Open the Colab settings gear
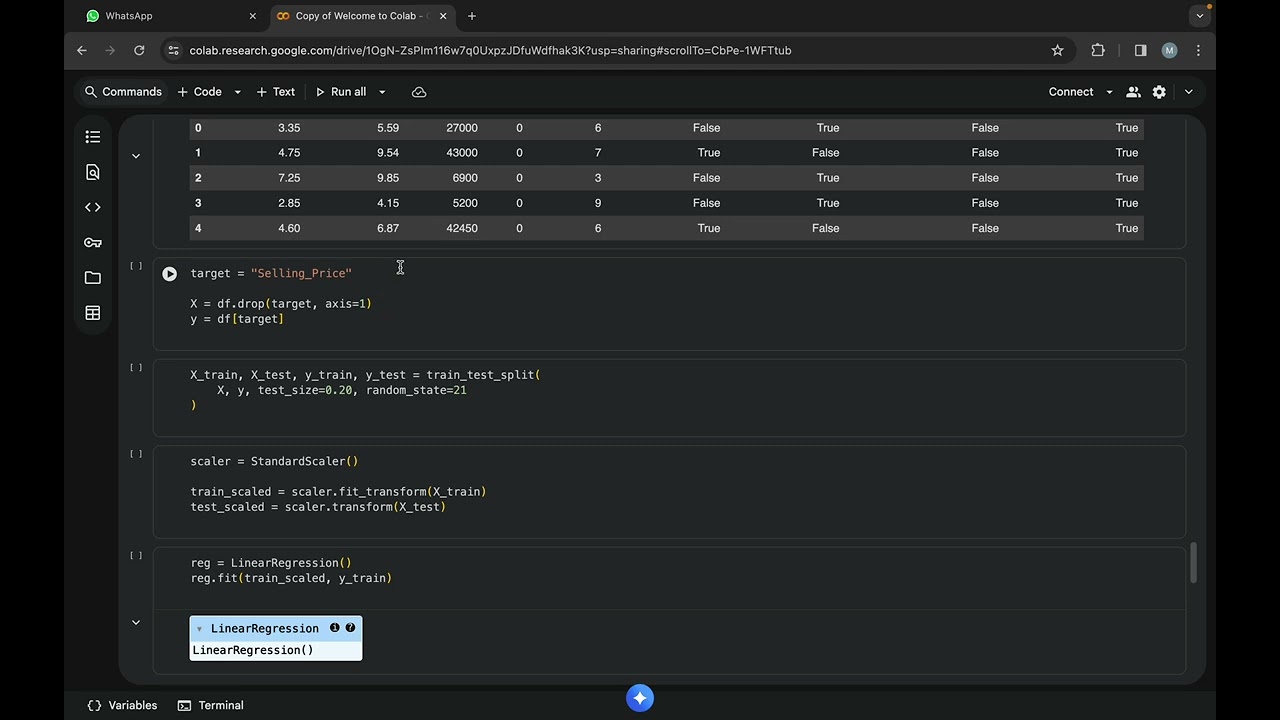 point(1159,92)
